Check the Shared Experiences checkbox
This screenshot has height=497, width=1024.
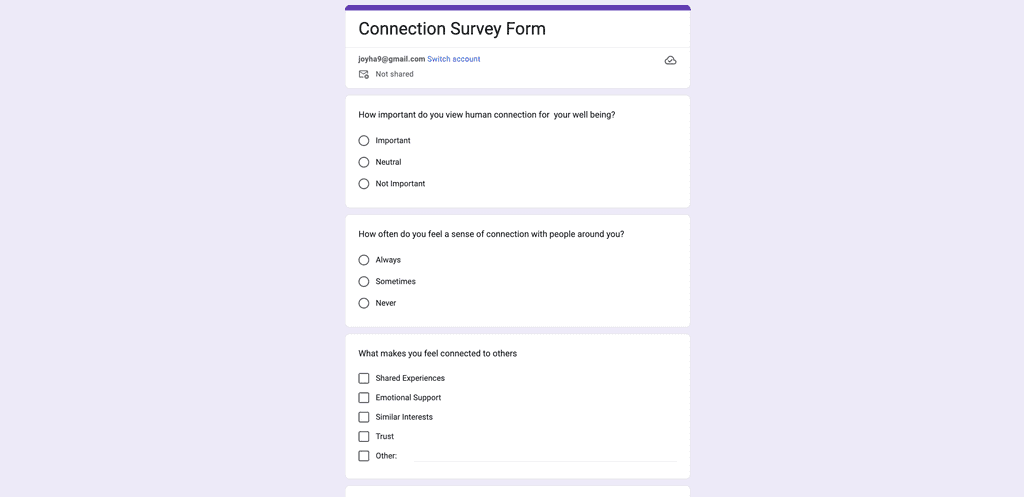(364, 378)
